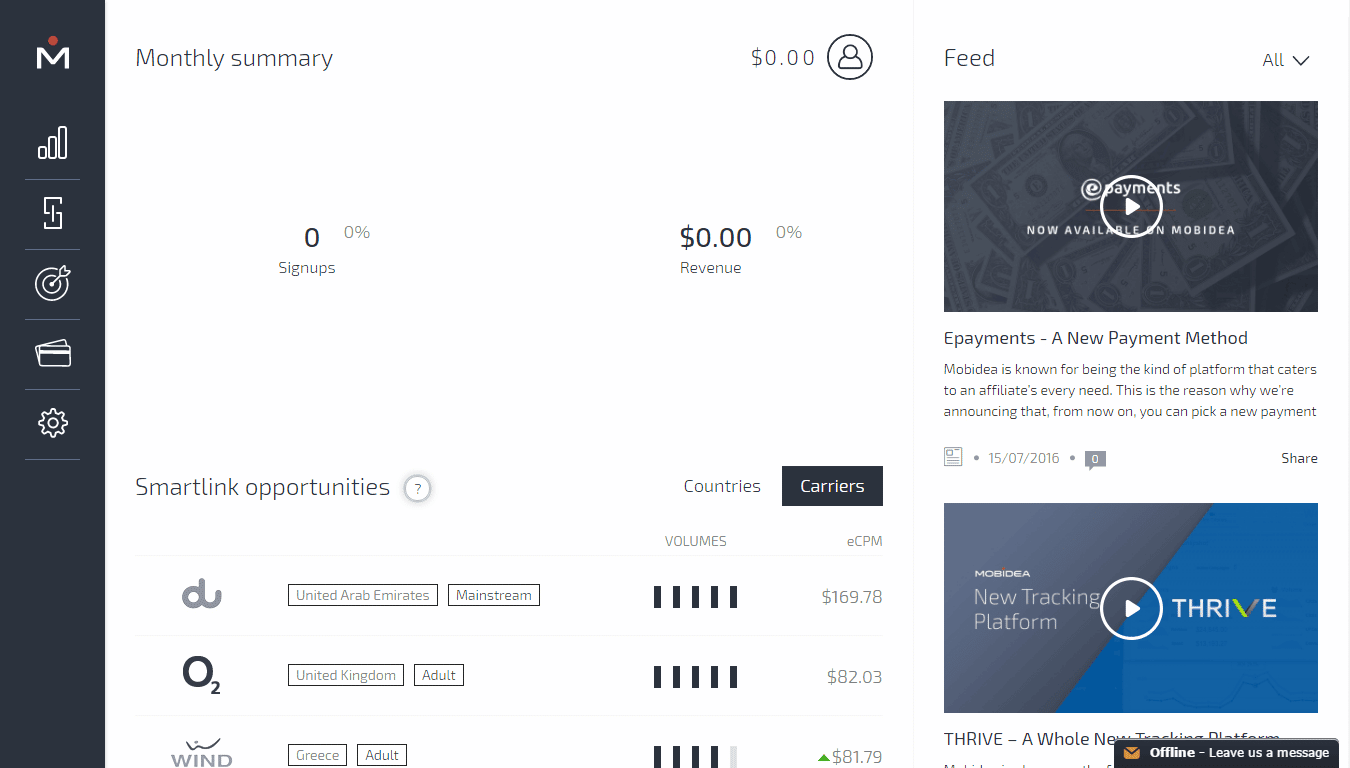1350x768 pixels.
Task: Click the Signups count value
Action: (x=312, y=238)
